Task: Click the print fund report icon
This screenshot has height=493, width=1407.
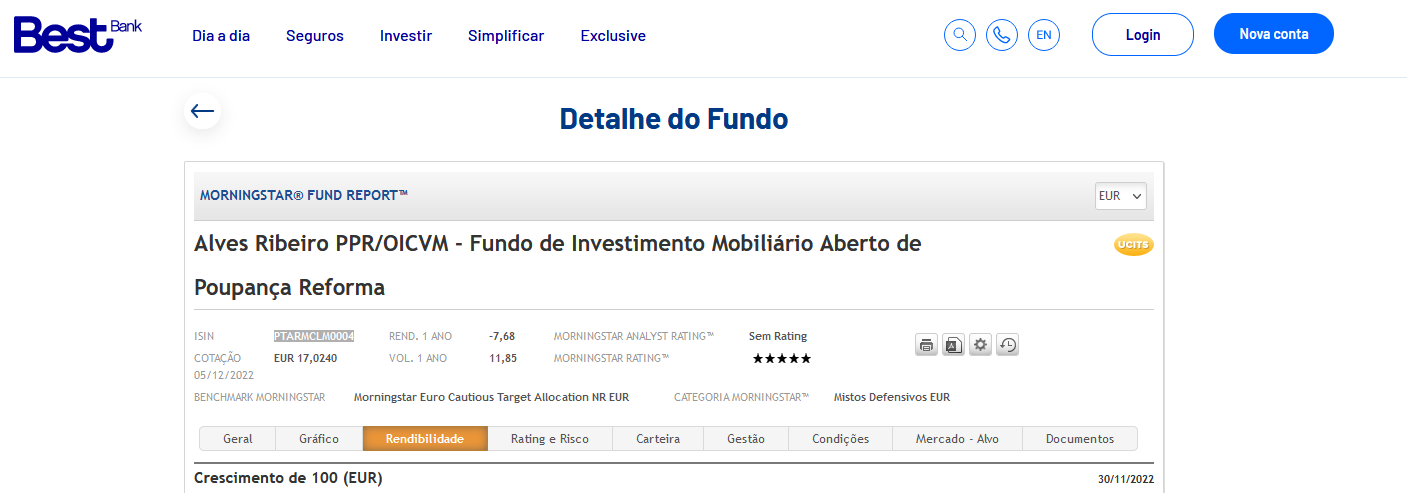Action: [x=927, y=345]
